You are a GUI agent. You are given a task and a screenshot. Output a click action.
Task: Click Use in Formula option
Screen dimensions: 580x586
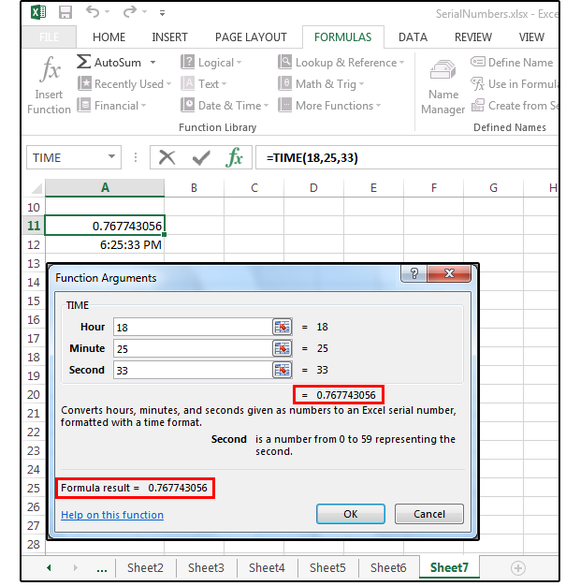514,84
